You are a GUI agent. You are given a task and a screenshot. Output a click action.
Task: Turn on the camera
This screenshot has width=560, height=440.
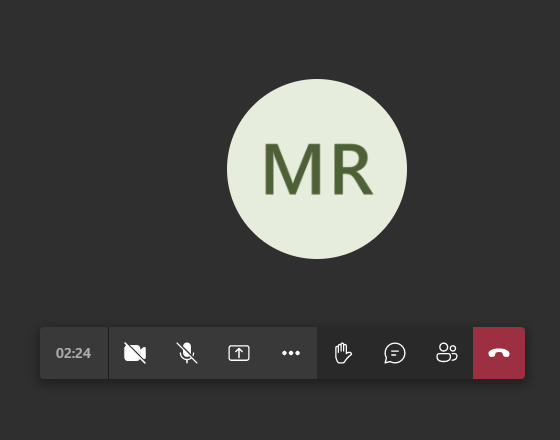tap(135, 353)
